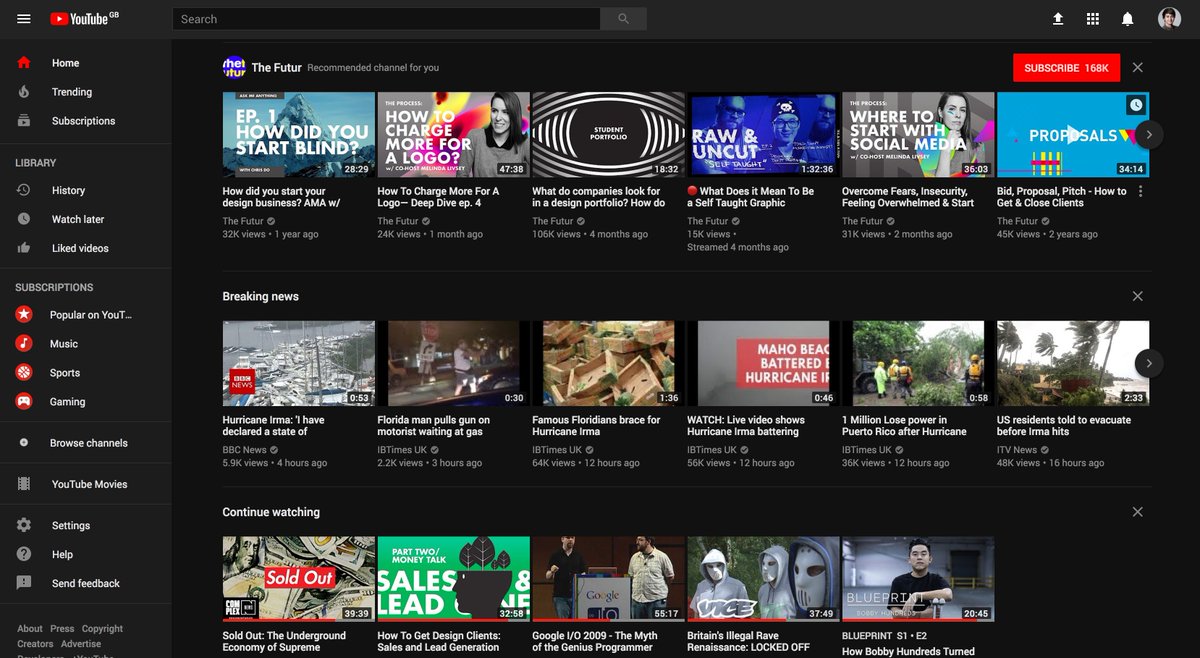The width and height of the screenshot is (1200, 658).
Task: Click the Music channel icon
Action: 24,344
